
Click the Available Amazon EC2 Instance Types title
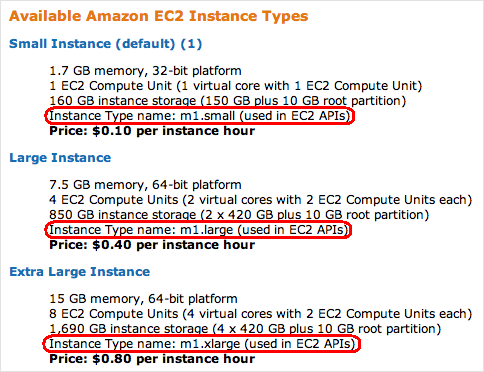(159, 16)
